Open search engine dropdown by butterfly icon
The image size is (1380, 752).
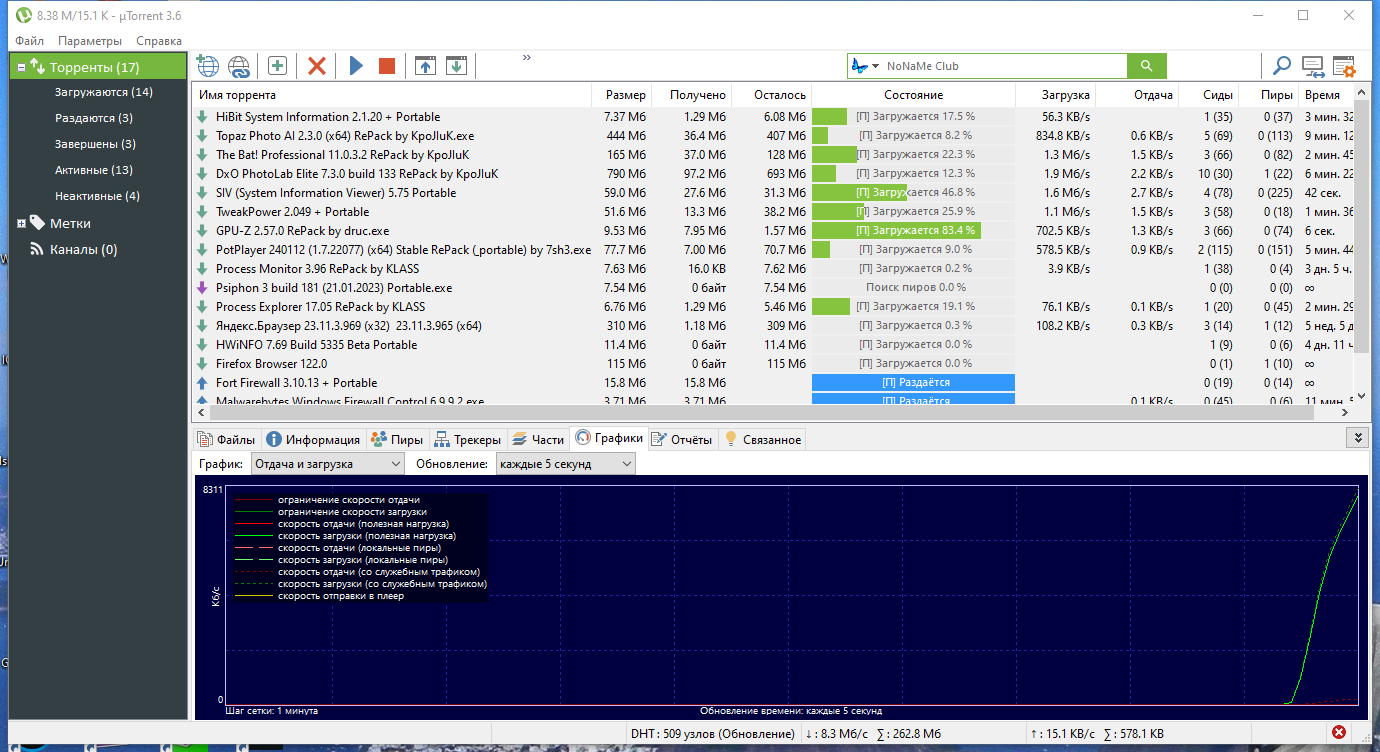(x=865, y=66)
